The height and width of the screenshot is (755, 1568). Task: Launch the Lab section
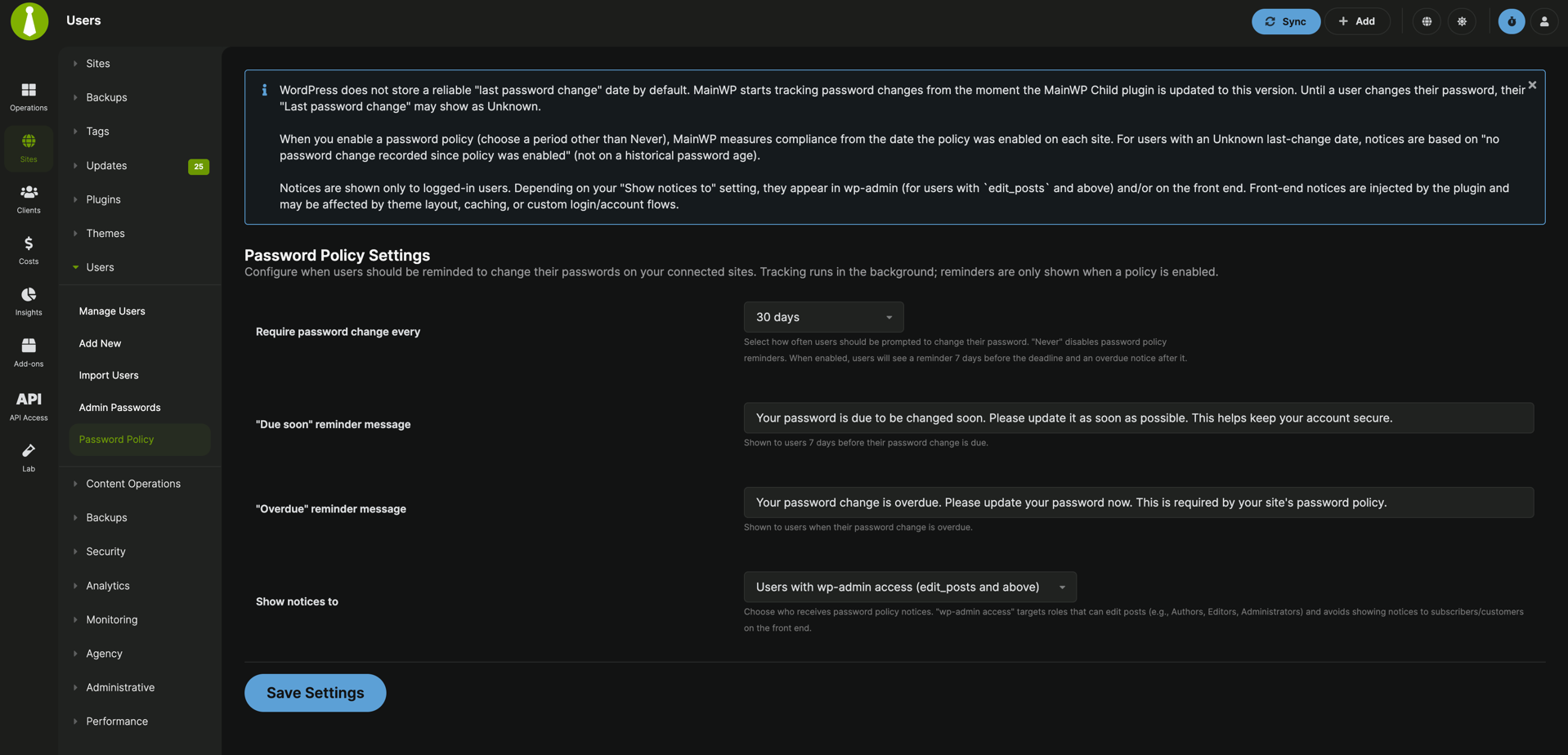point(28,457)
